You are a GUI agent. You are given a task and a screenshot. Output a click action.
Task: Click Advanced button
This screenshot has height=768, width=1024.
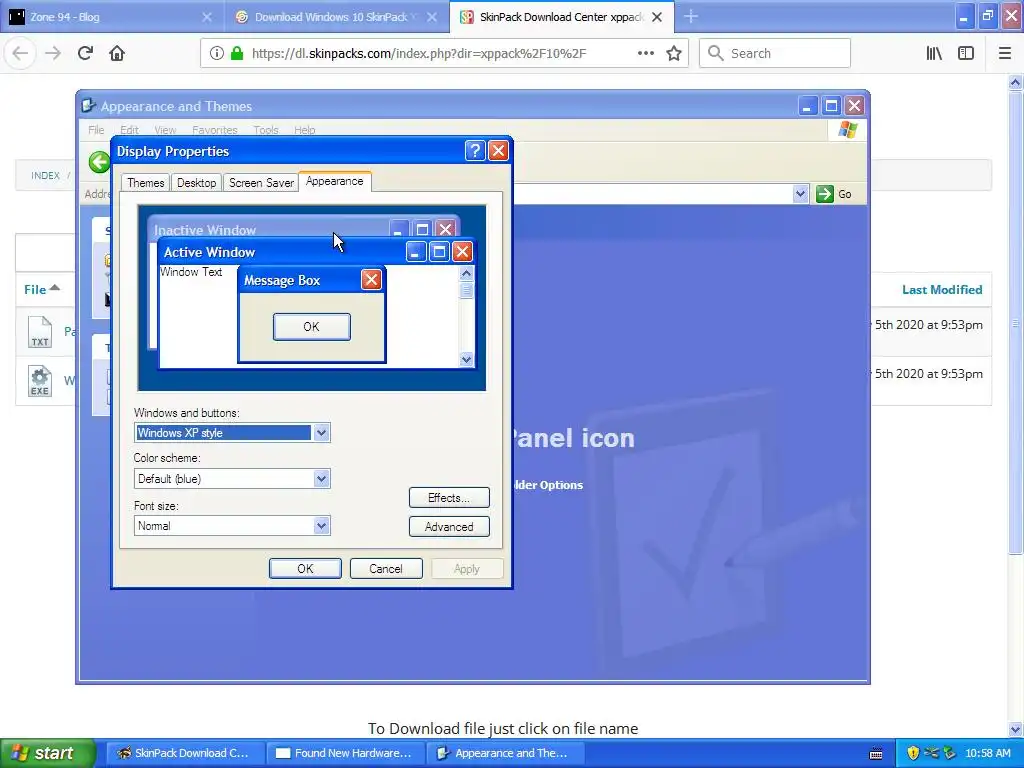click(x=449, y=526)
